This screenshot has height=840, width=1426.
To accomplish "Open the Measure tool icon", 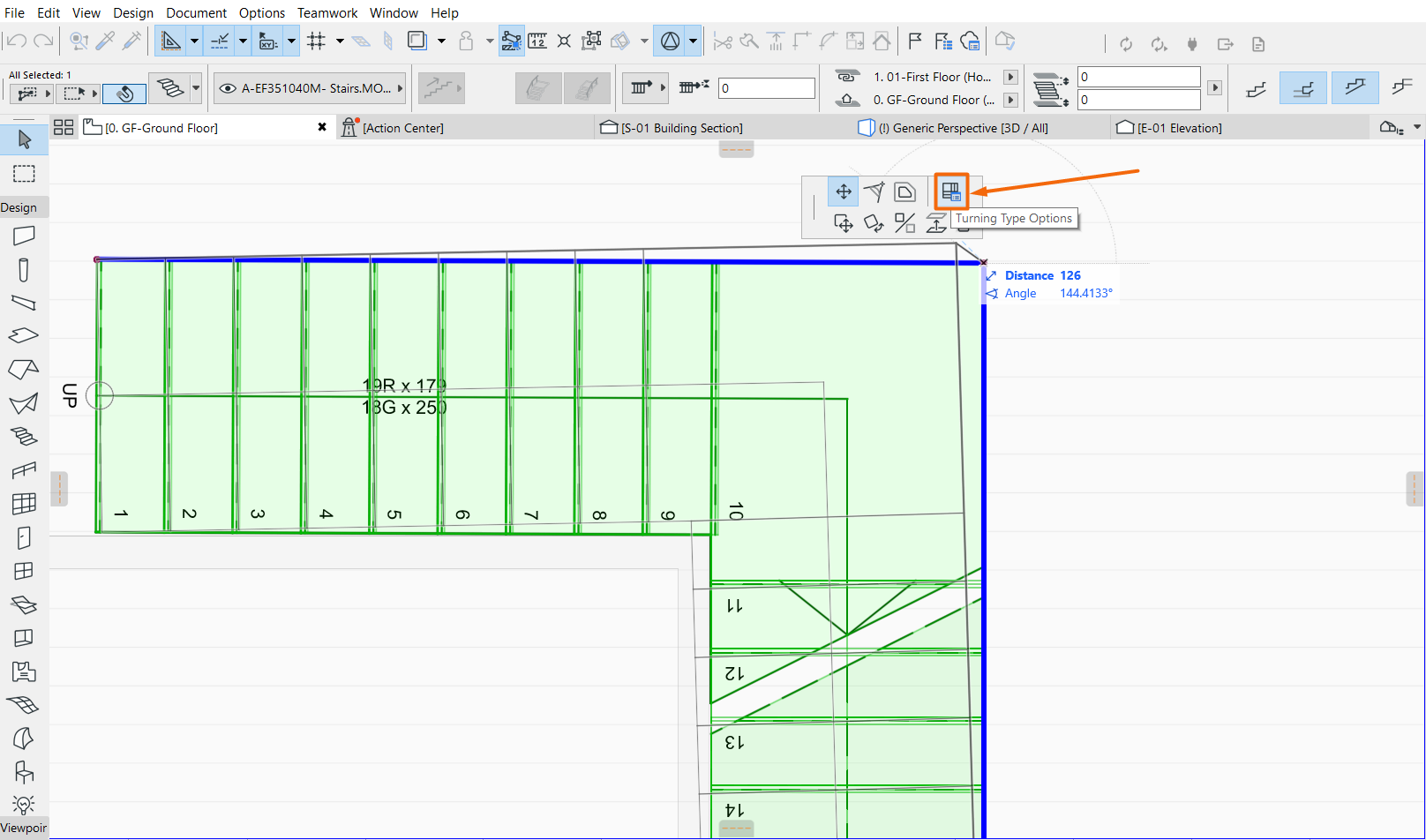I will click(537, 41).
